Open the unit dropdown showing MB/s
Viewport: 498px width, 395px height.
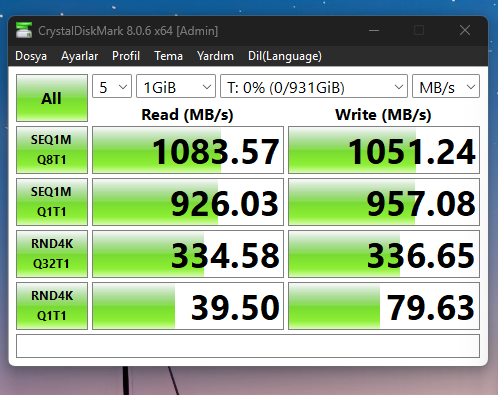pos(446,86)
